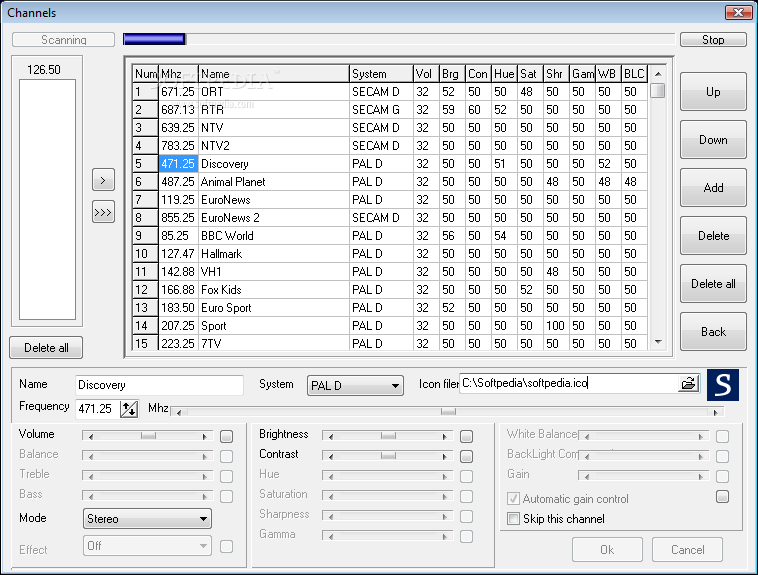Open the System PAL D dropdown
Viewport: 758px width, 575px height.
click(355, 386)
